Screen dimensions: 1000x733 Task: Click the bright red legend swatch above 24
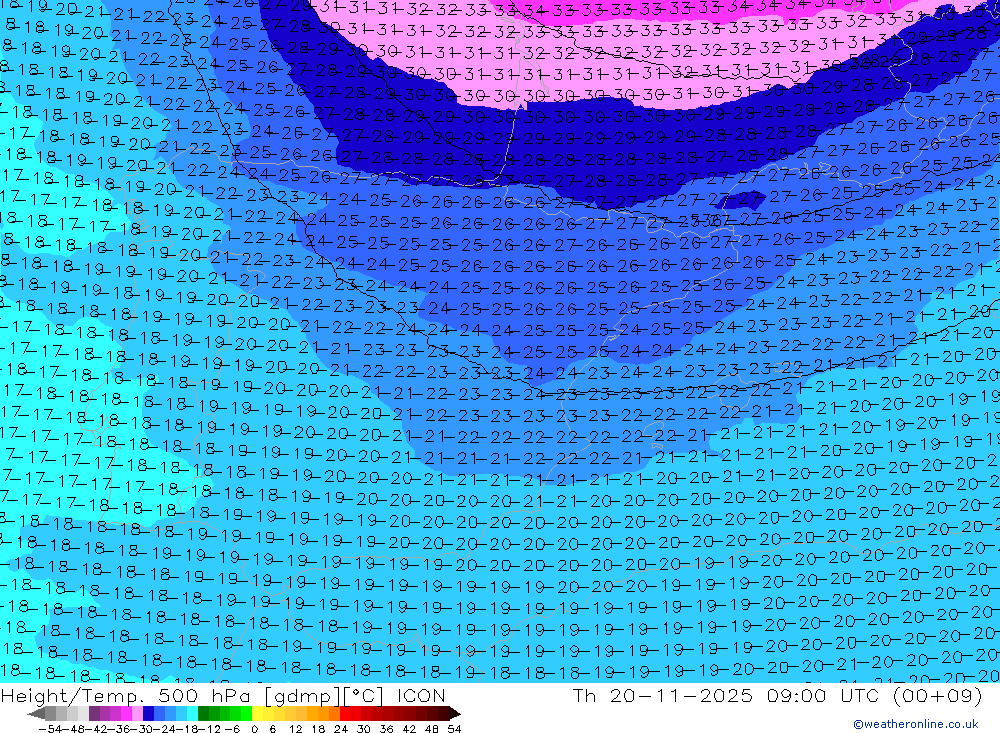click(345, 713)
